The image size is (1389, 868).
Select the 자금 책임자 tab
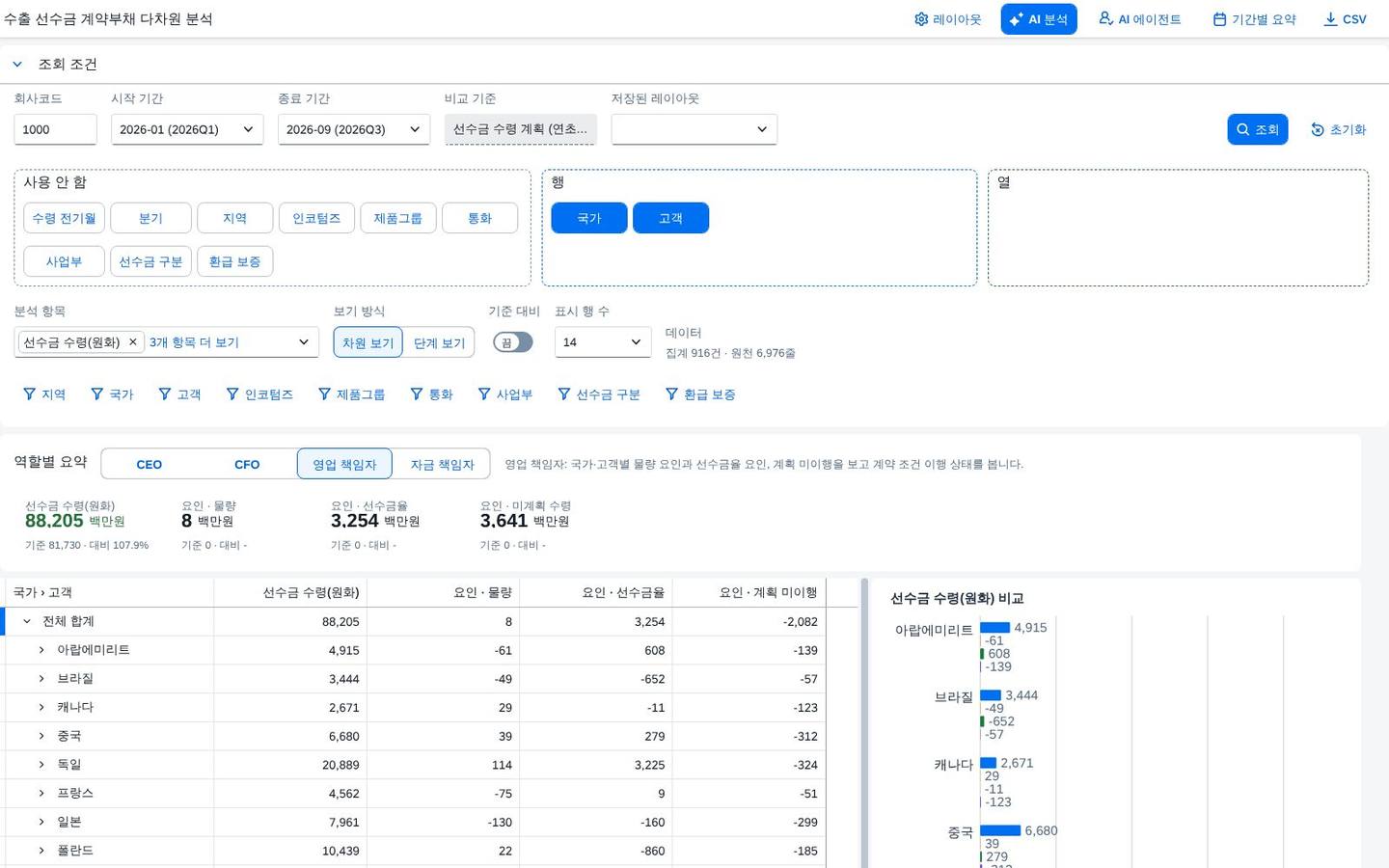click(x=442, y=464)
